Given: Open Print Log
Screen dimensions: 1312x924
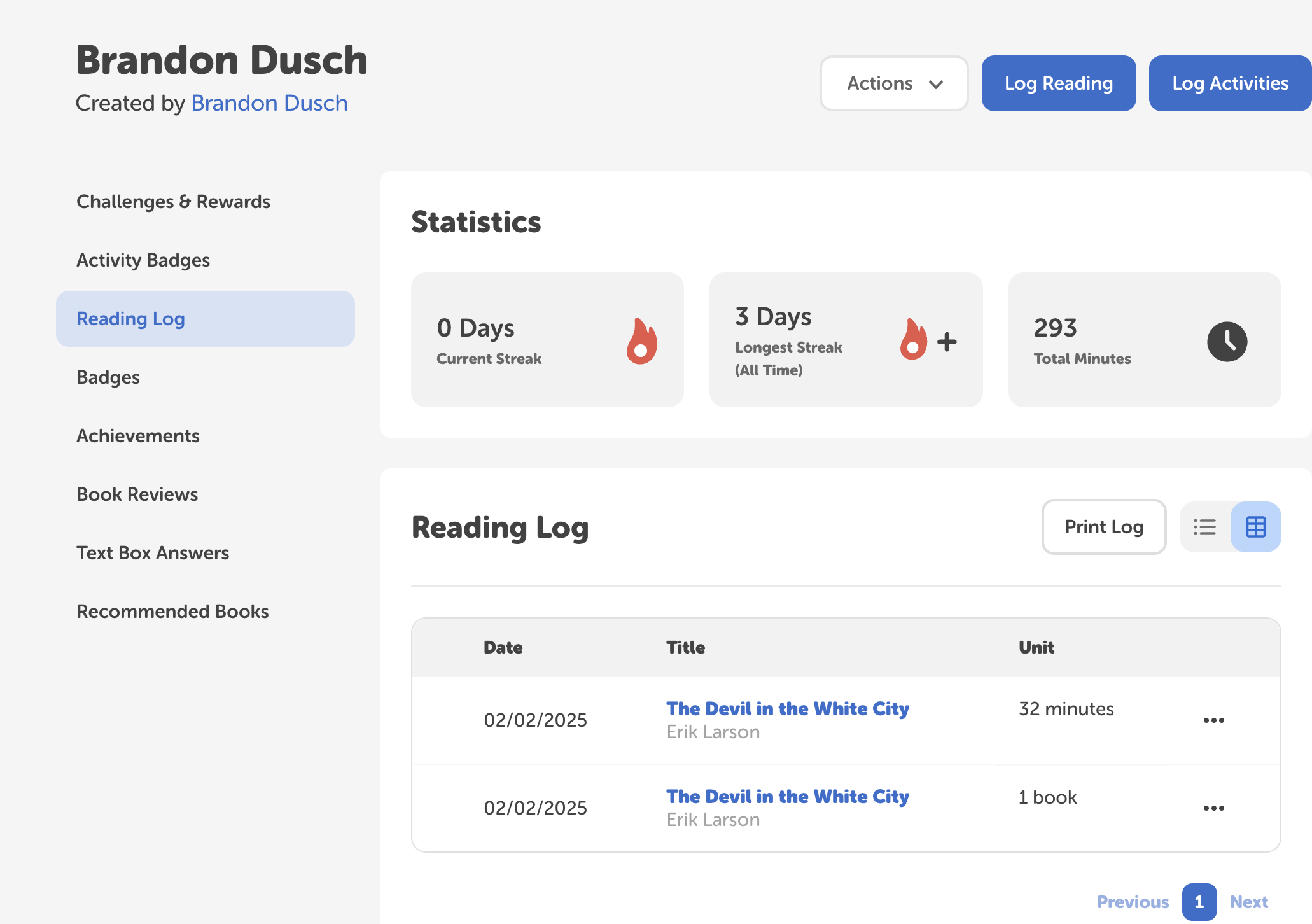Looking at the screenshot, I should click(x=1103, y=526).
